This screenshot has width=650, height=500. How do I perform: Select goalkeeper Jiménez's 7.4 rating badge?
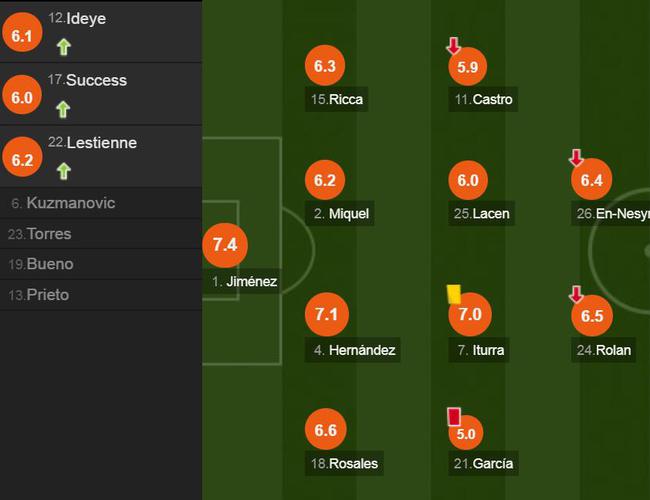click(x=225, y=245)
